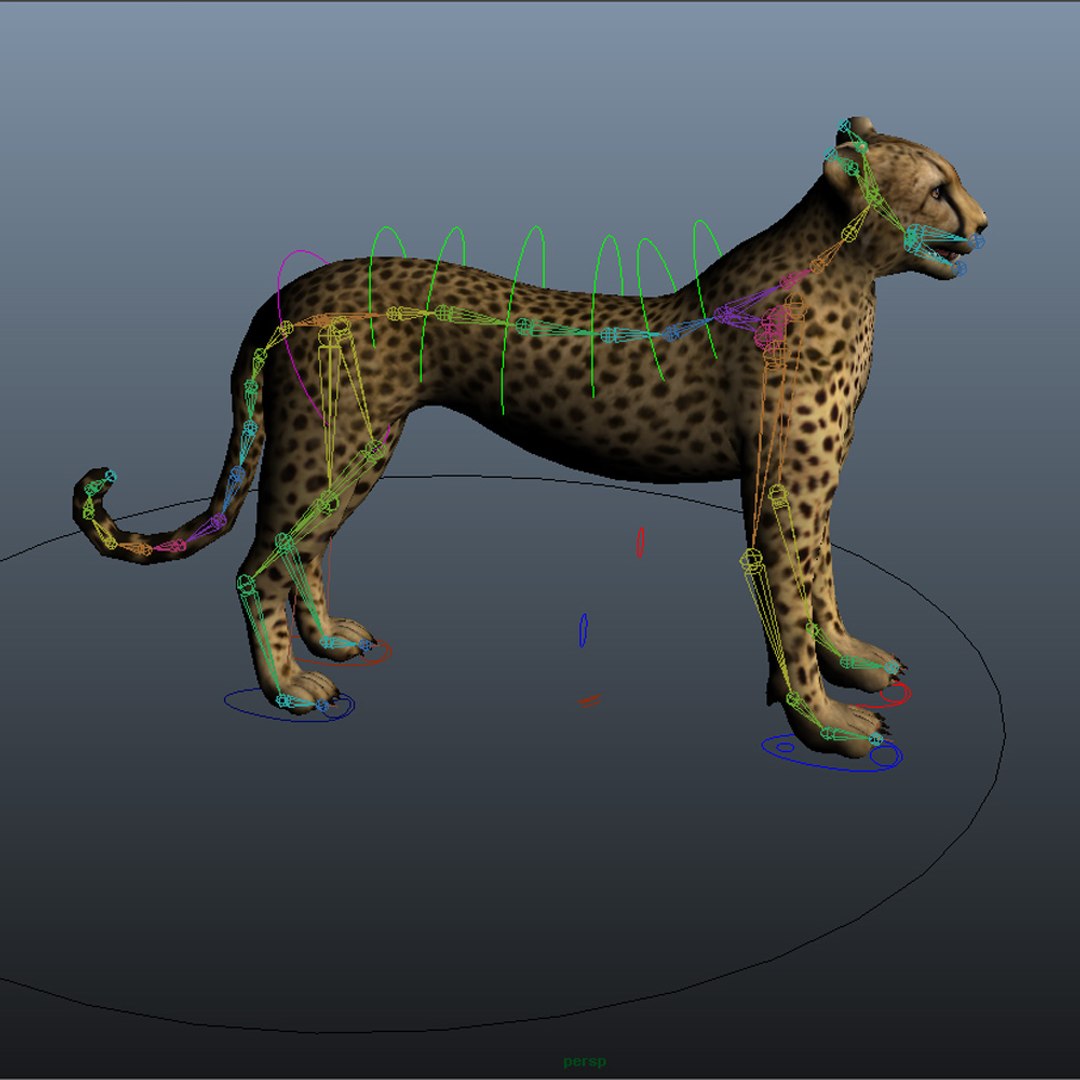Click the small red floating ellipse control
The height and width of the screenshot is (1080, 1080).
[640, 542]
